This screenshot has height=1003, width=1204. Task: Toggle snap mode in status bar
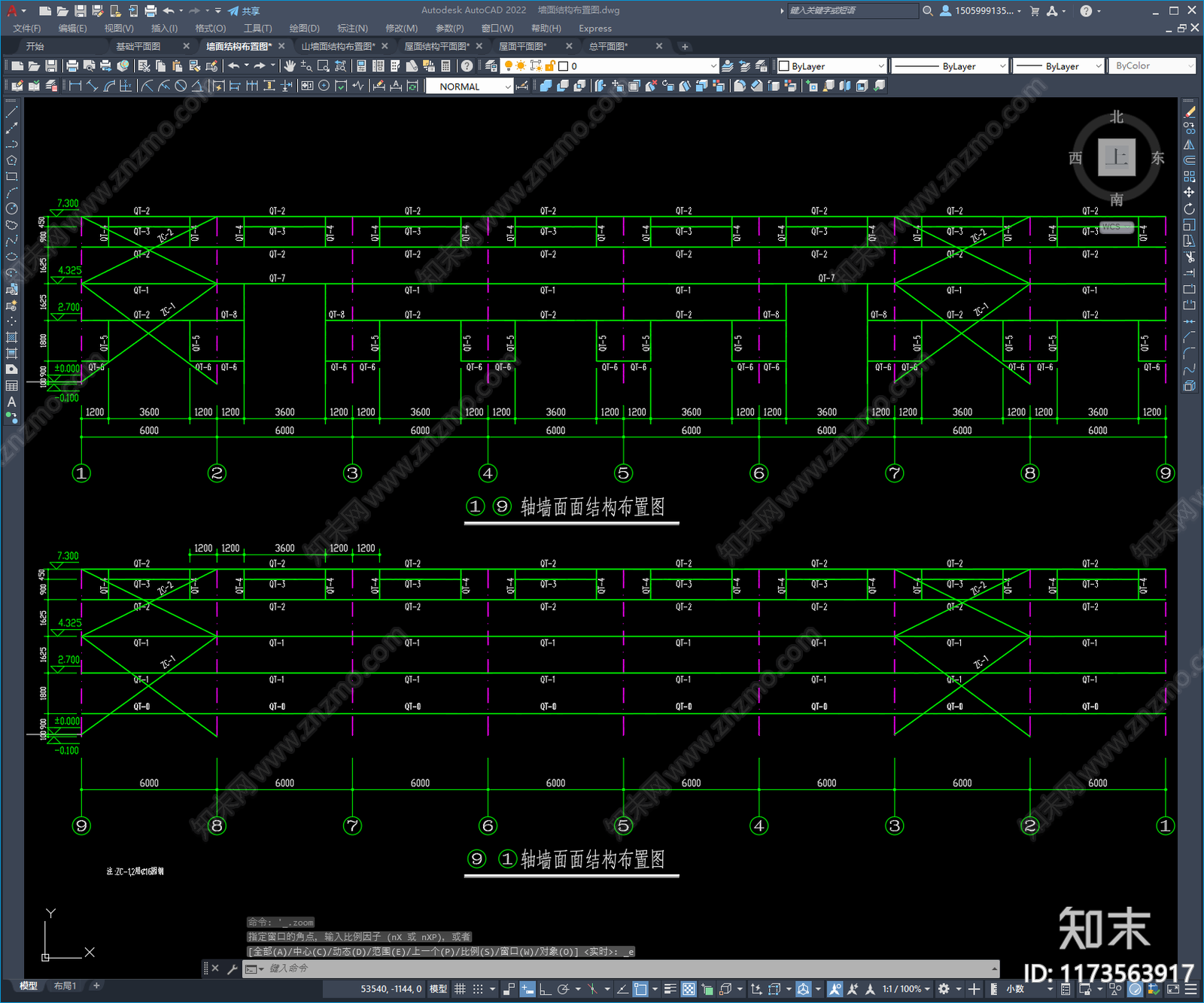[x=478, y=989]
